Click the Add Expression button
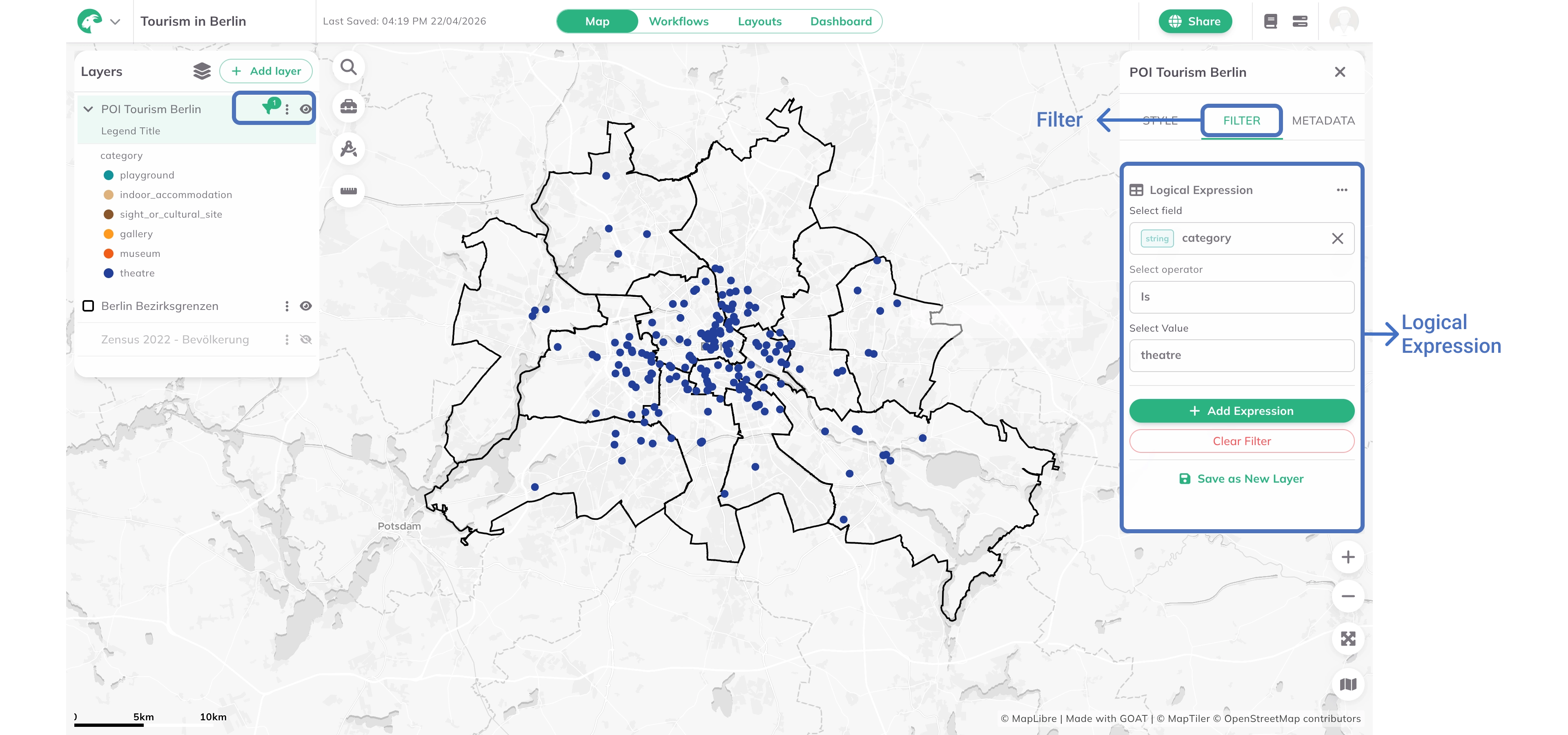 click(1241, 411)
